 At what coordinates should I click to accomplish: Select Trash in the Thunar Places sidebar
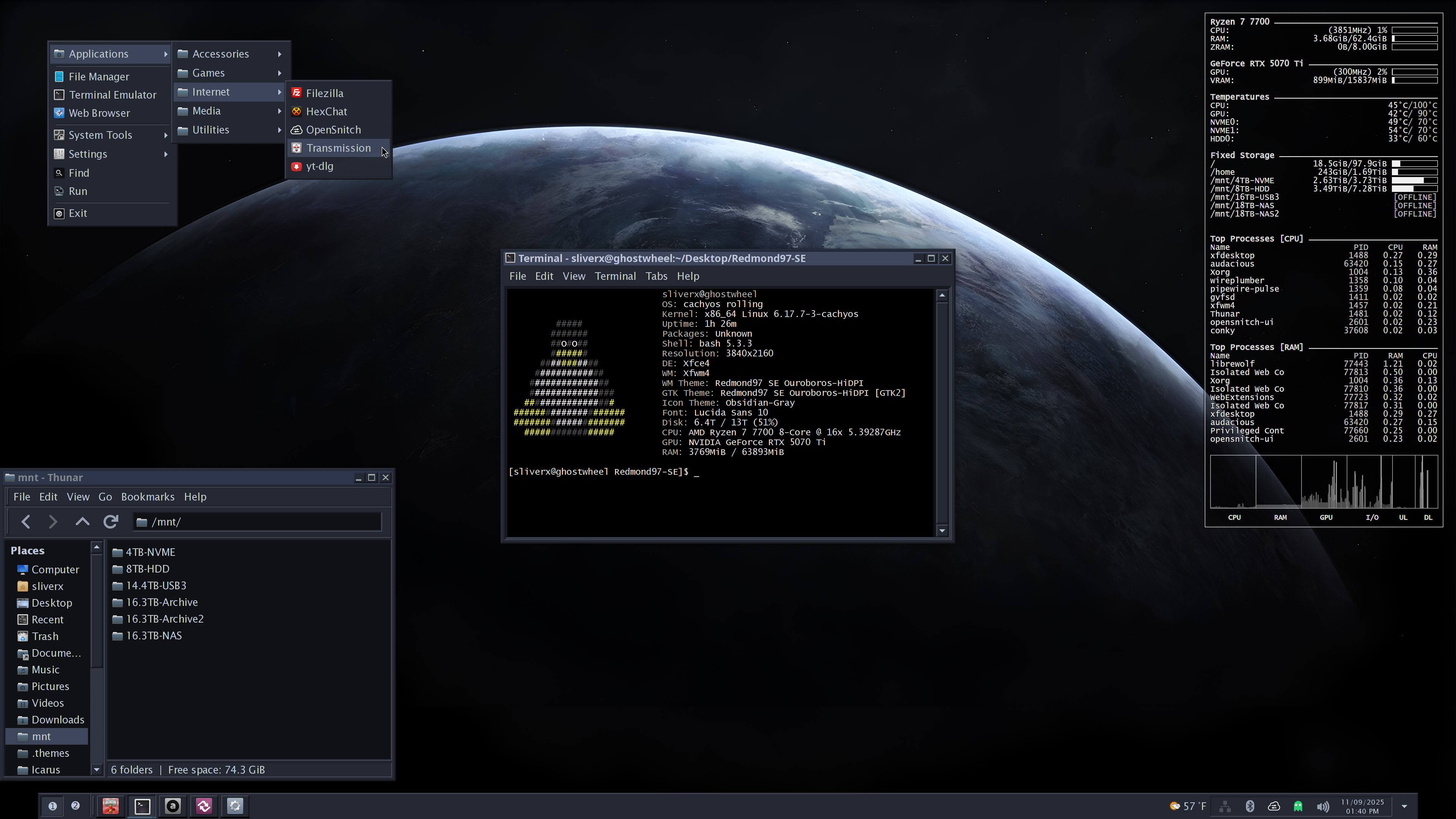click(x=45, y=637)
